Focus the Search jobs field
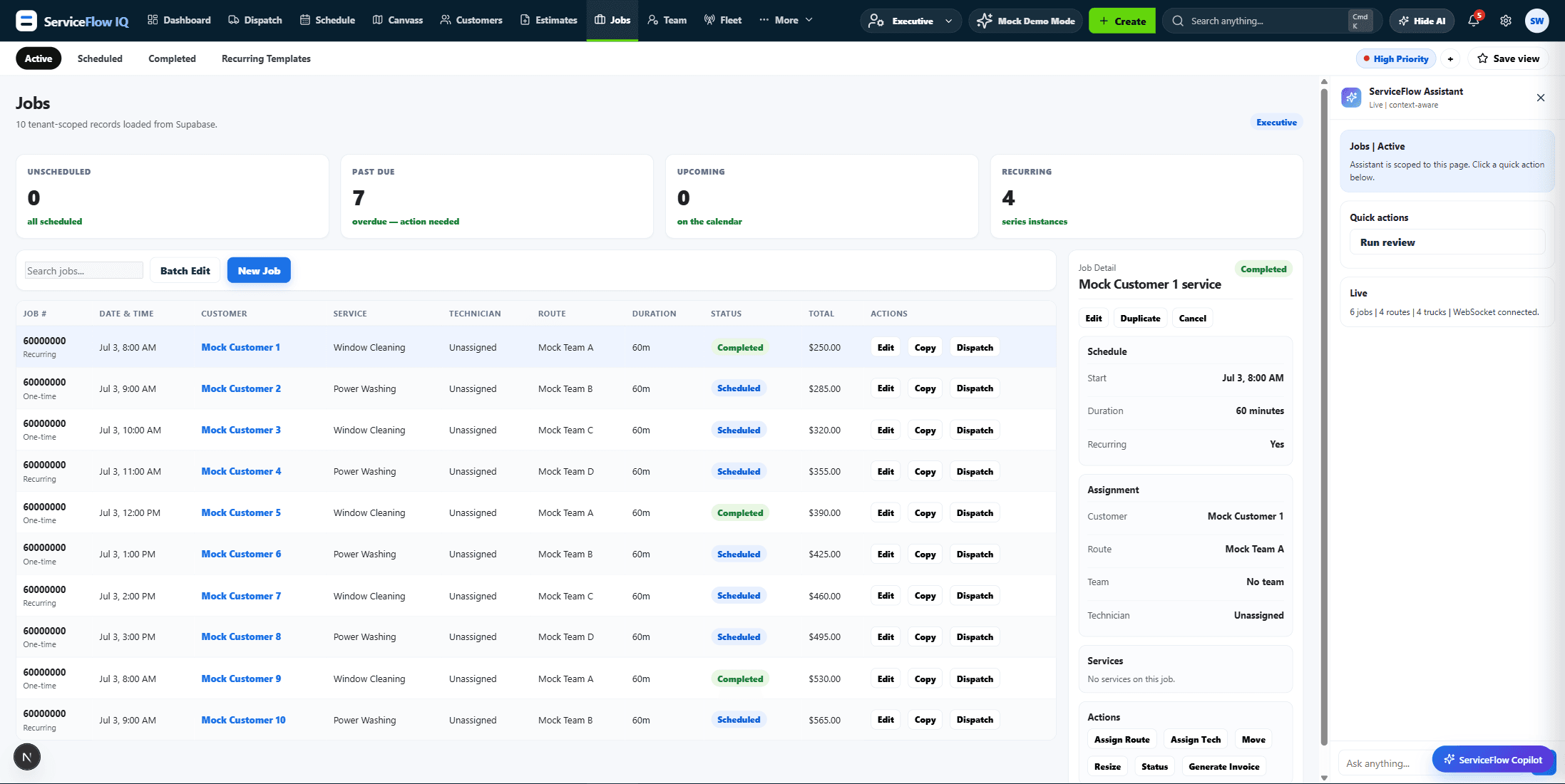Viewport: 1565px width, 784px height. [84, 271]
